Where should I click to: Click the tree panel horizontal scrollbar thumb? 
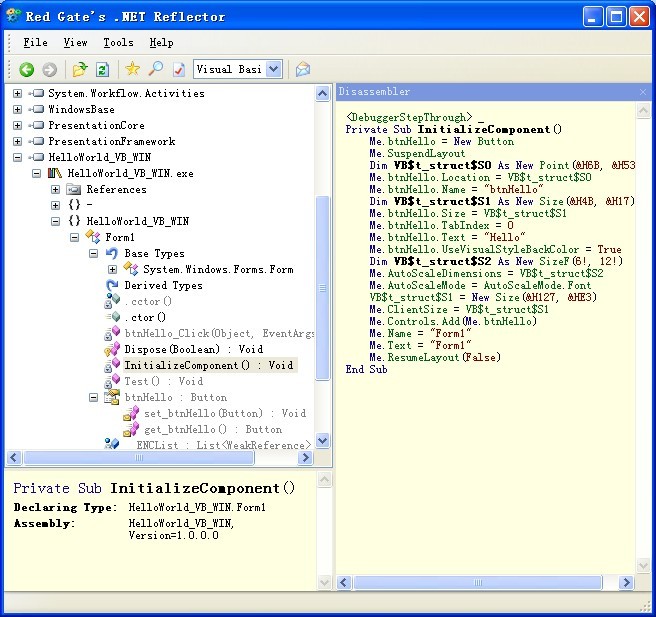coord(139,458)
